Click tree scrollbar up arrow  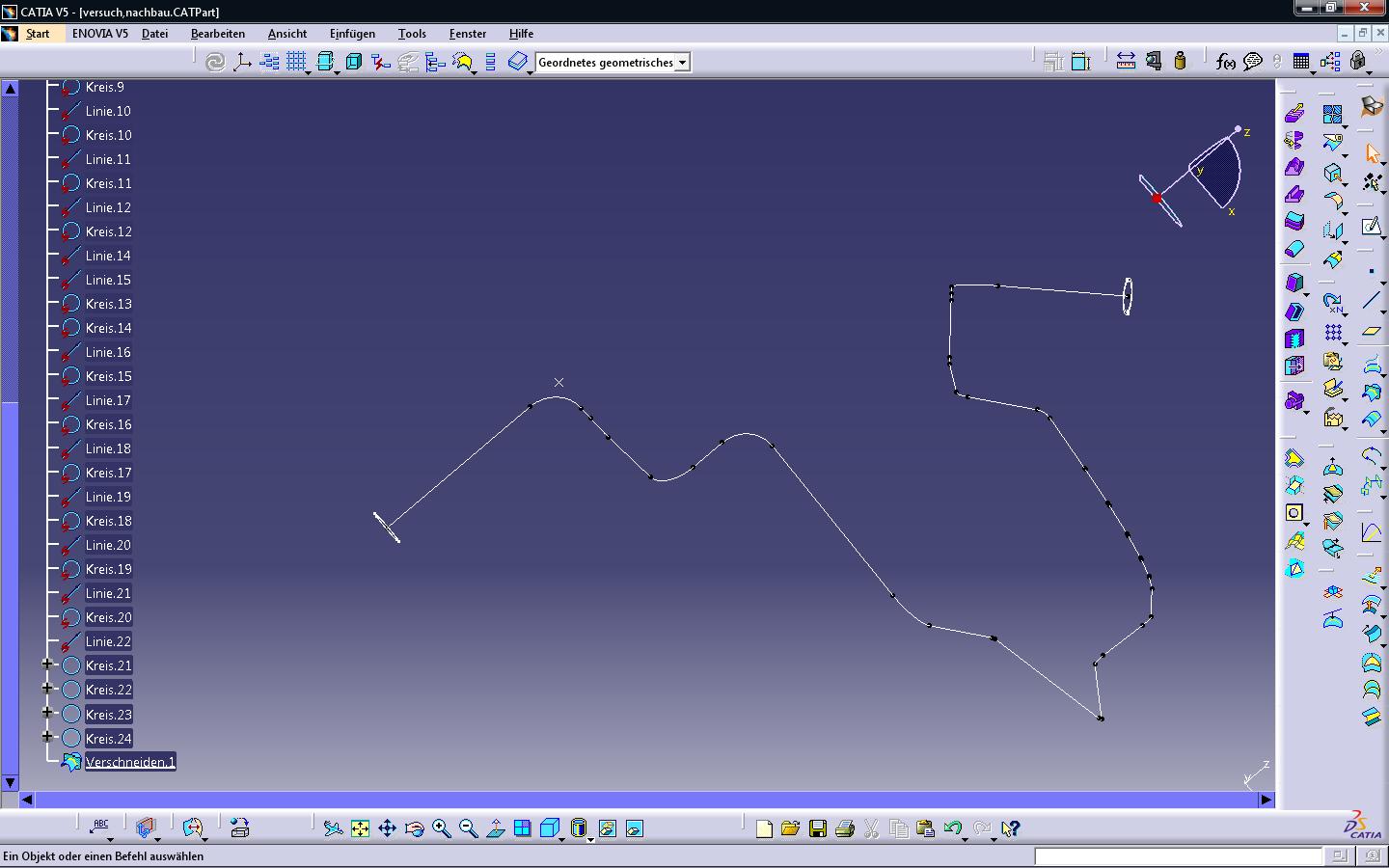10,88
